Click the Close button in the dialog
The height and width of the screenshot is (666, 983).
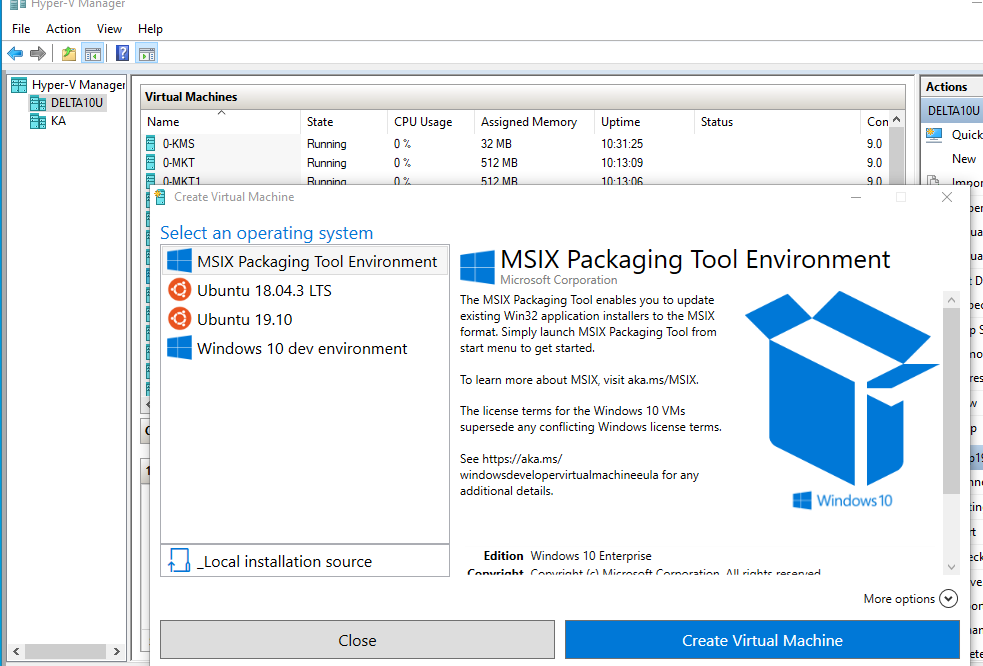(357, 640)
